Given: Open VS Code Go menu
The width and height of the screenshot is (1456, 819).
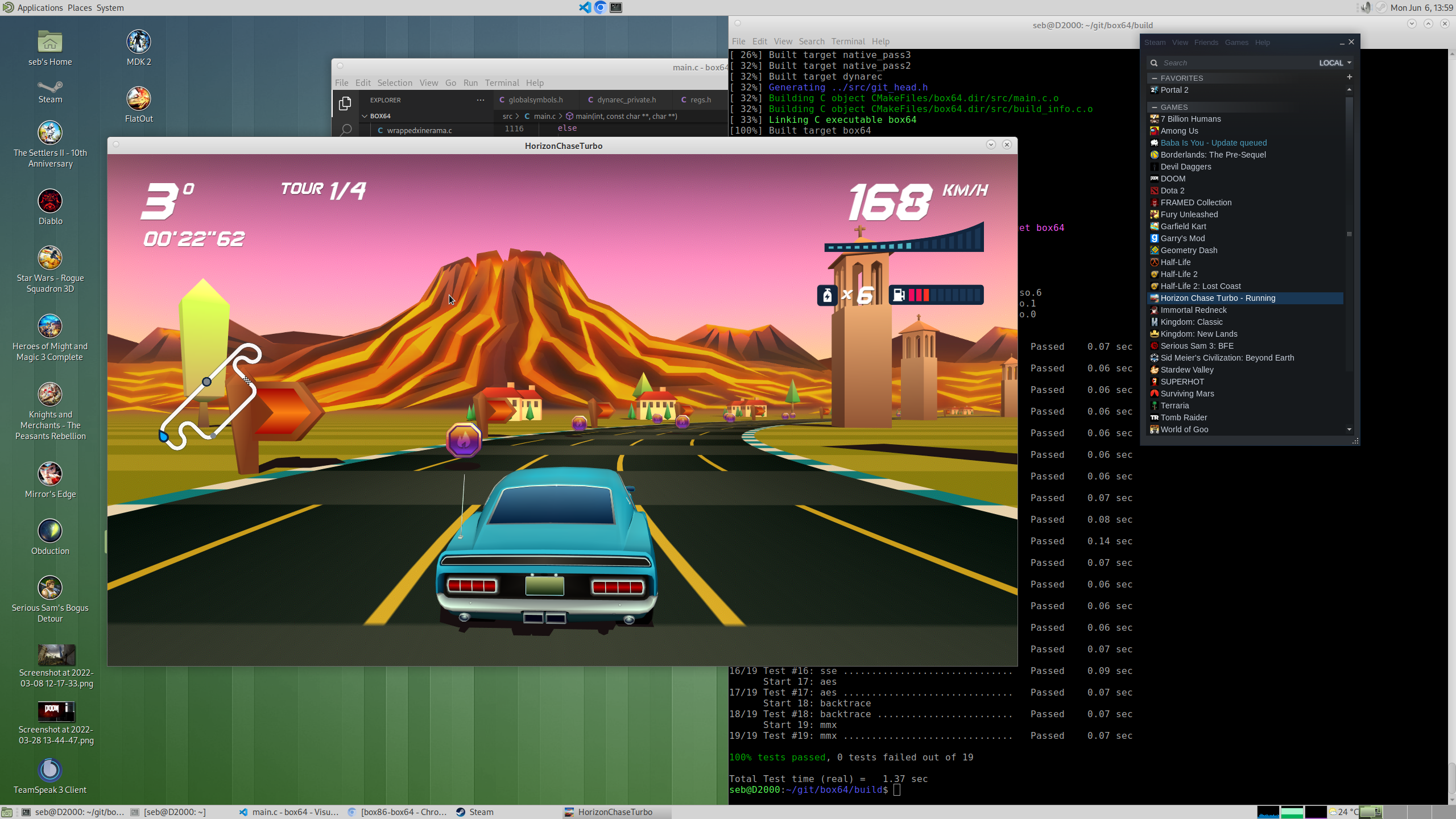Looking at the screenshot, I should point(450,83).
